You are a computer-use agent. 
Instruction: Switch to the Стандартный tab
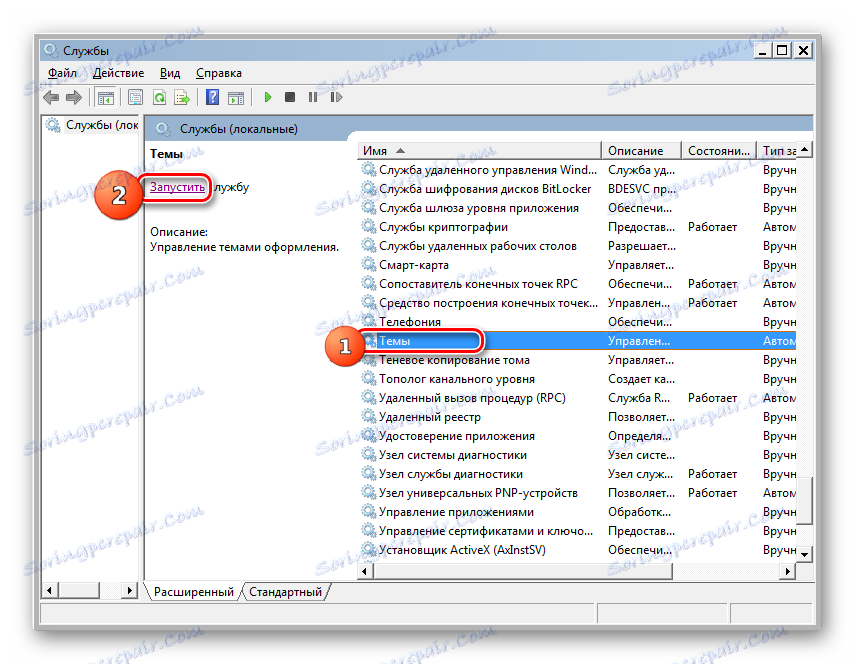(x=285, y=591)
